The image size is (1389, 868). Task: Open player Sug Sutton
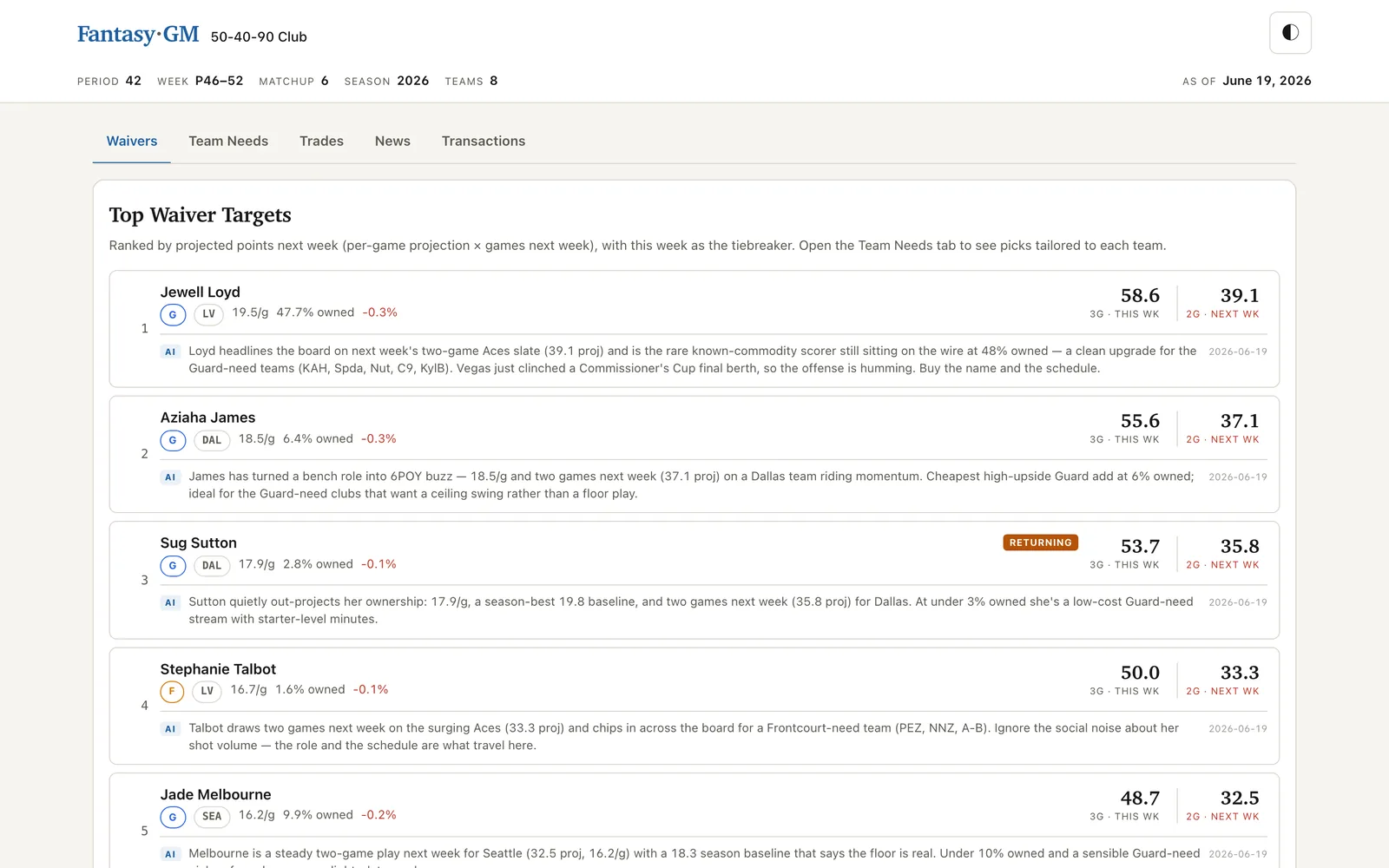(x=198, y=542)
